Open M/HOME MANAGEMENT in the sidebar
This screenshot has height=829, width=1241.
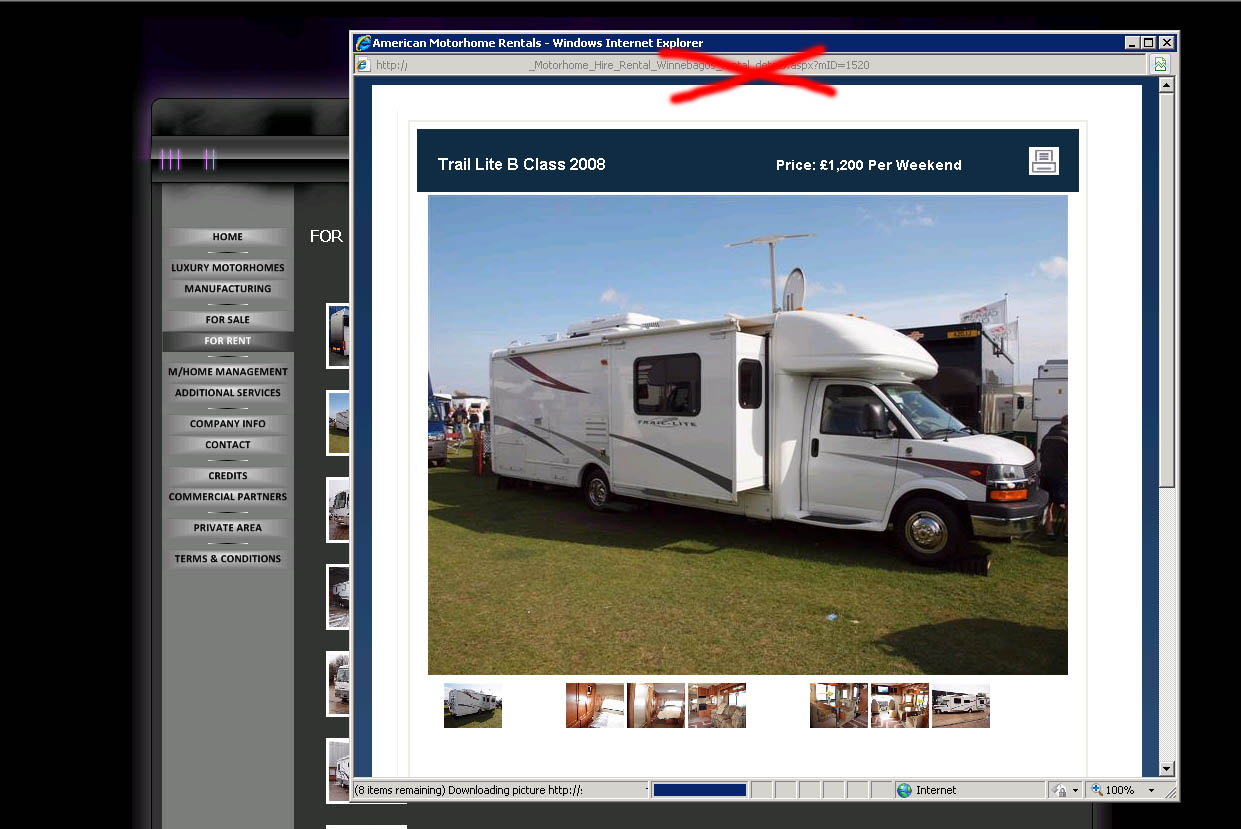click(x=228, y=372)
